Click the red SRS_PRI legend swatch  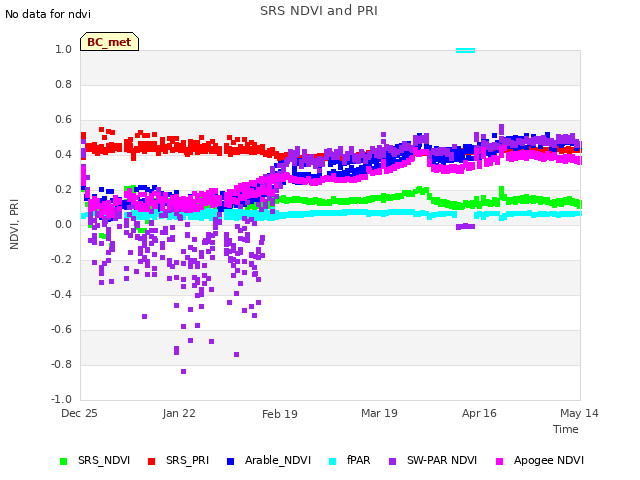pyautogui.click(x=151, y=461)
